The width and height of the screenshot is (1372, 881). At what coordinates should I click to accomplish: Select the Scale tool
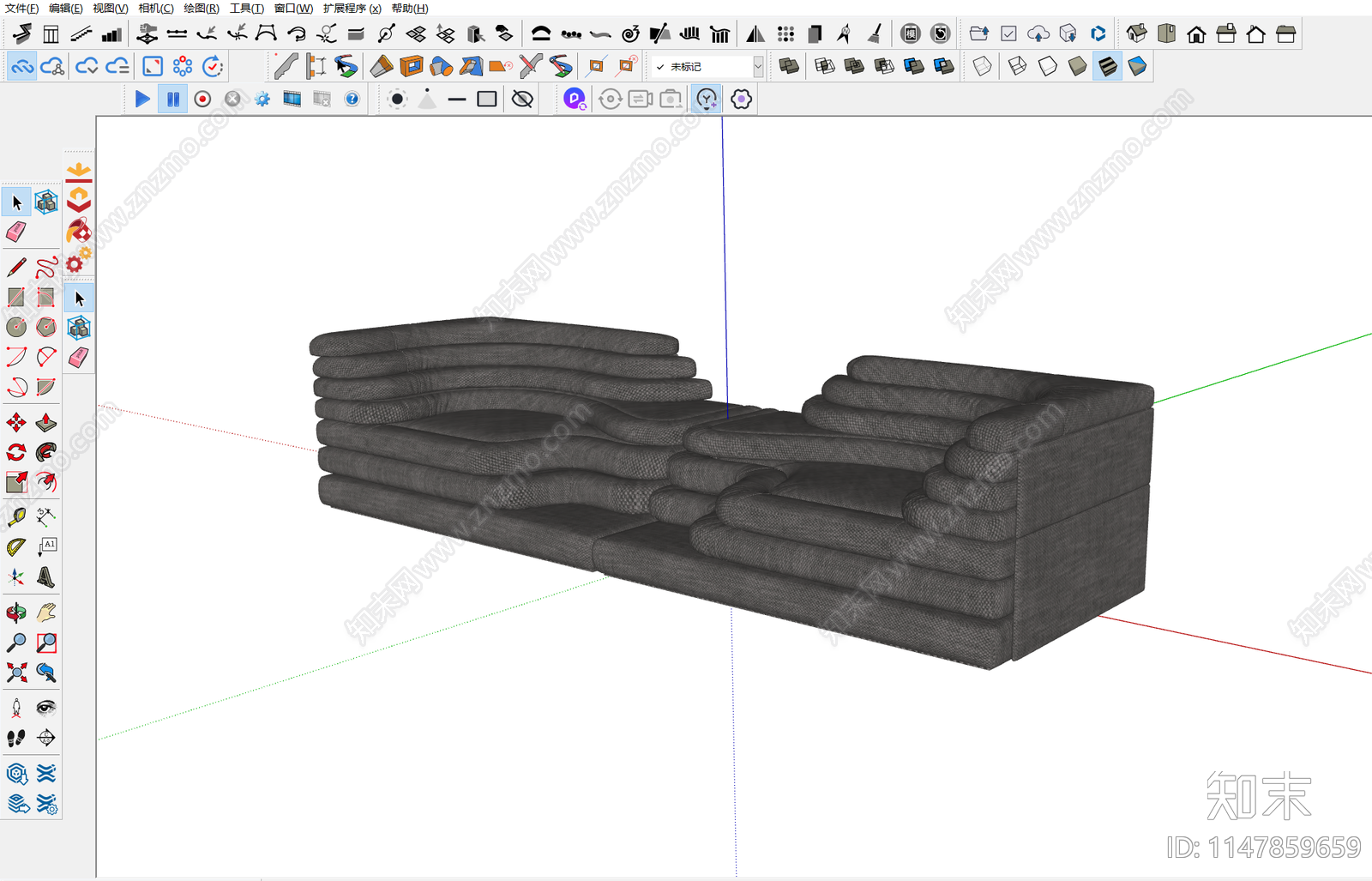tap(16, 482)
